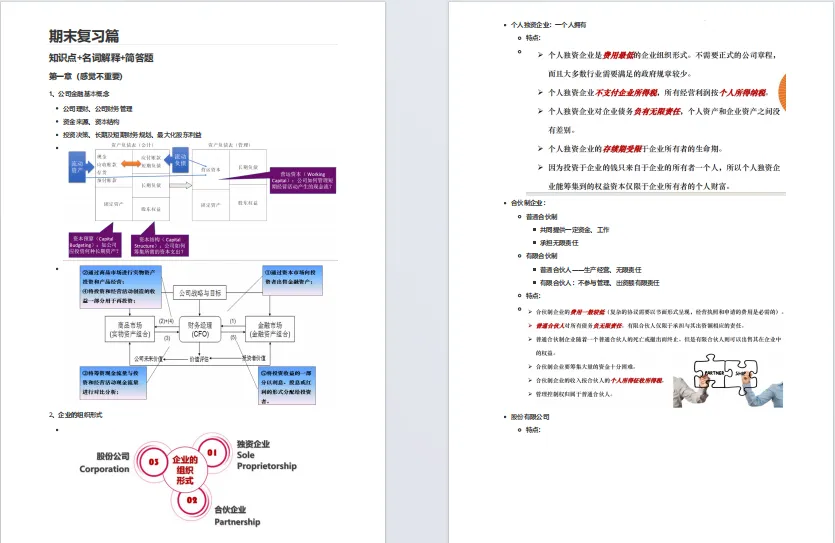Click the red text '存续期受限'
Image resolution: width=835 pixels, height=543 pixels.
click(623, 149)
